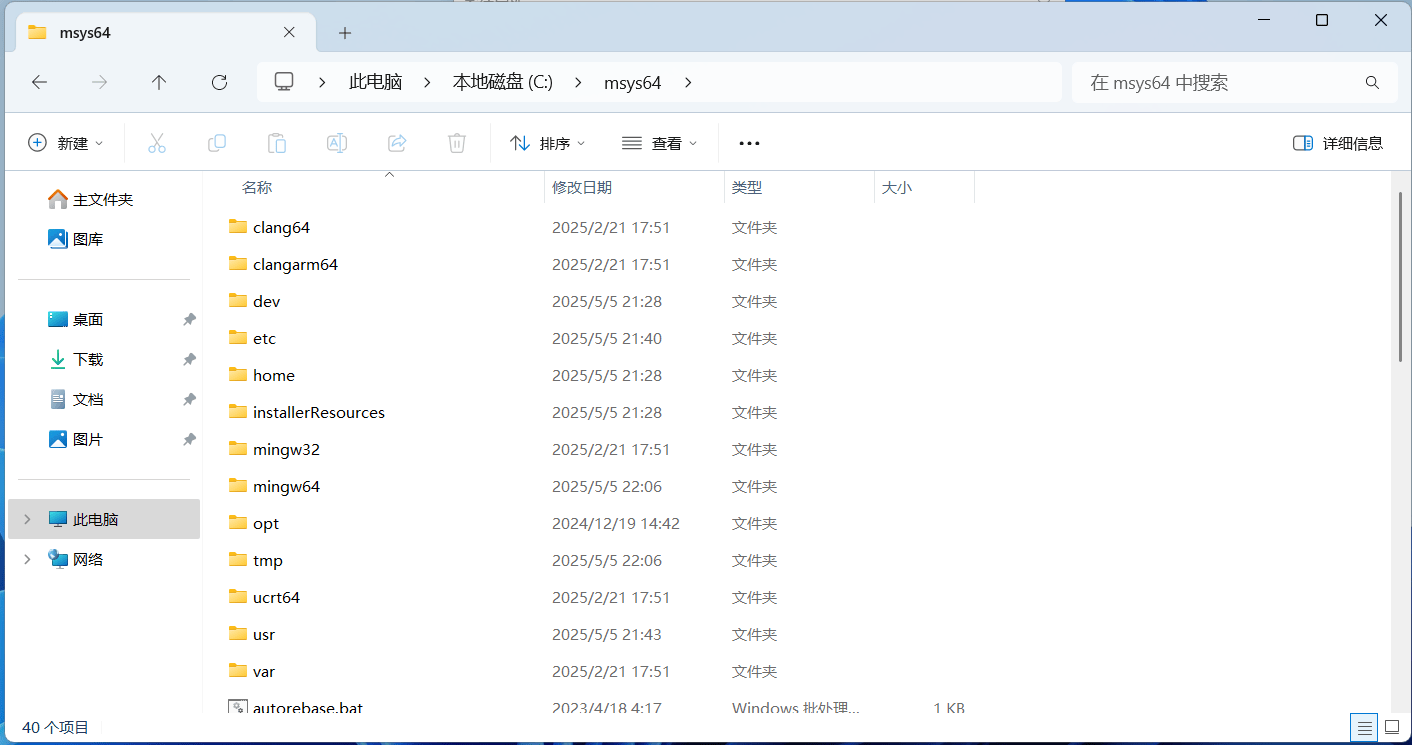The image size is (1412, 745).
Task: Open the 新建 new item menu
Action: 66,143
